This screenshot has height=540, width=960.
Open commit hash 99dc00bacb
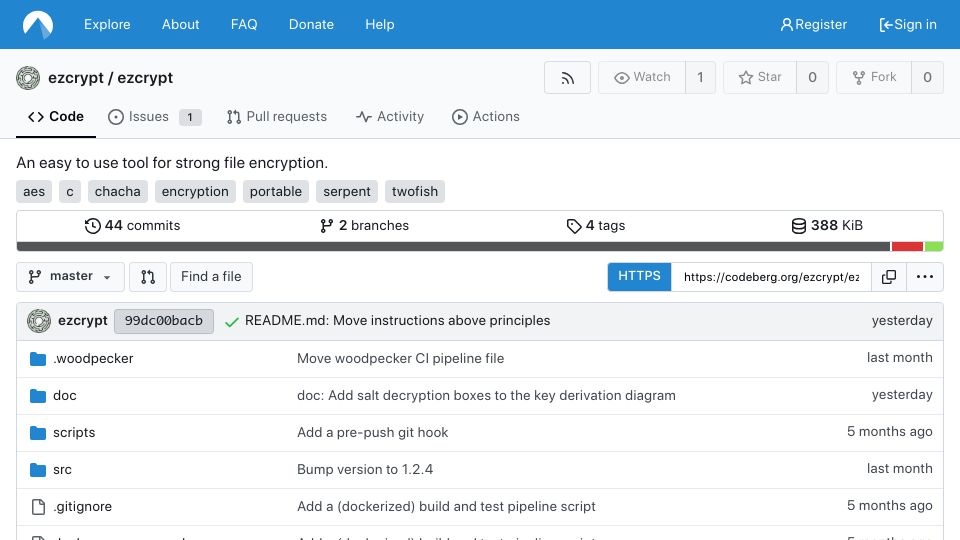click(163, 321)
